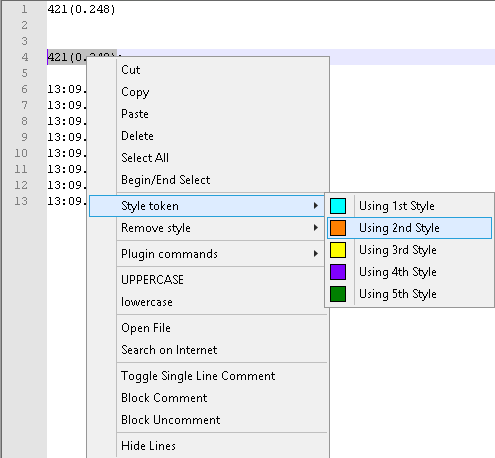Click the cyan 1st style swatch
The height and width of the screenshot is (458, 495).
click(338, 206)
